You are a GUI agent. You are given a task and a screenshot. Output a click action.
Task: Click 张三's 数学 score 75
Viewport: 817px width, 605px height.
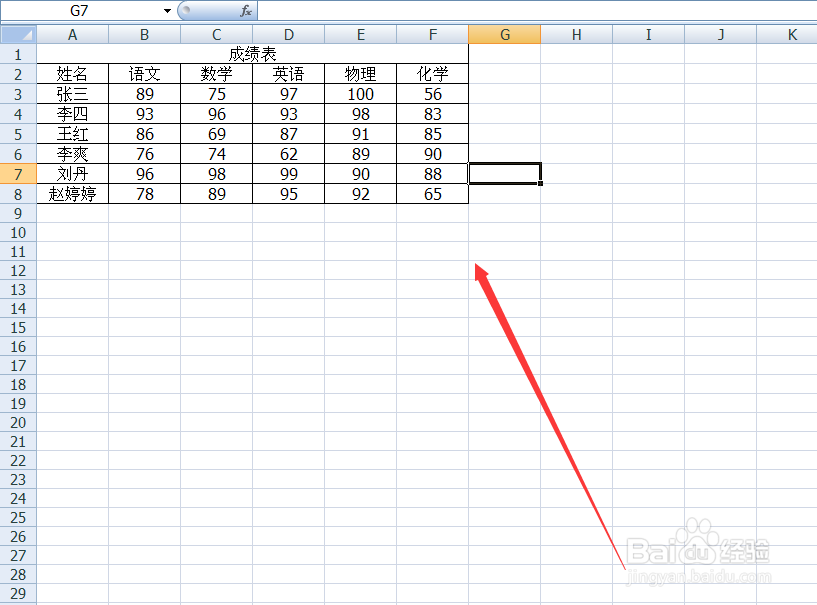[216, 94]
